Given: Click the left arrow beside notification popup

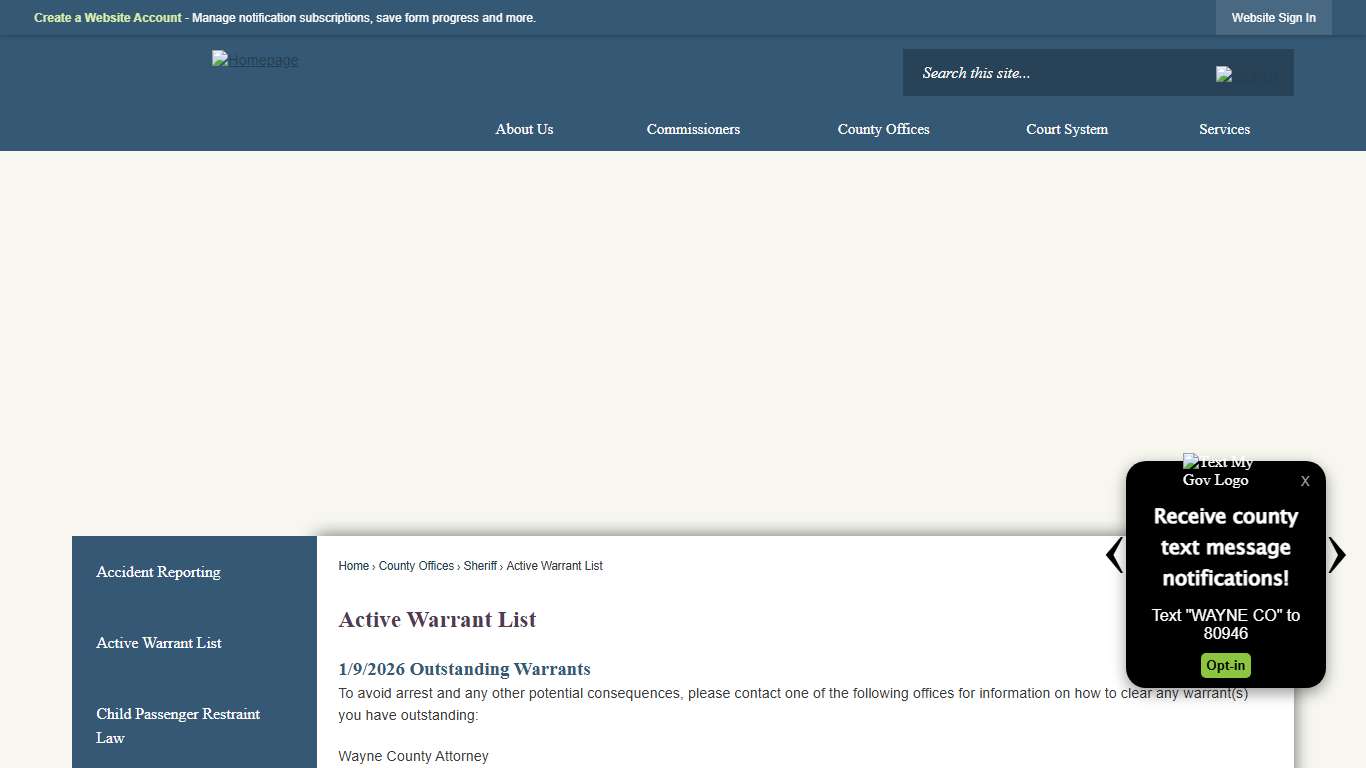Looking at the screenshot, I should 1114,555.
